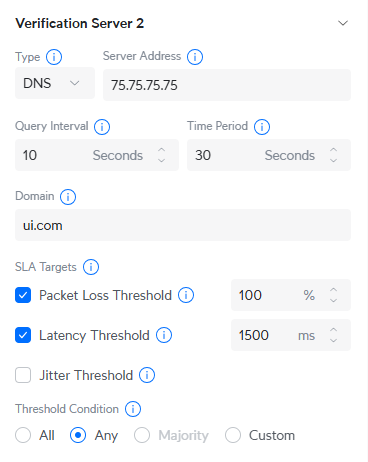
Task: Uncheck the Packet Loss Threshold checkbox
Action: pos(23,295)
